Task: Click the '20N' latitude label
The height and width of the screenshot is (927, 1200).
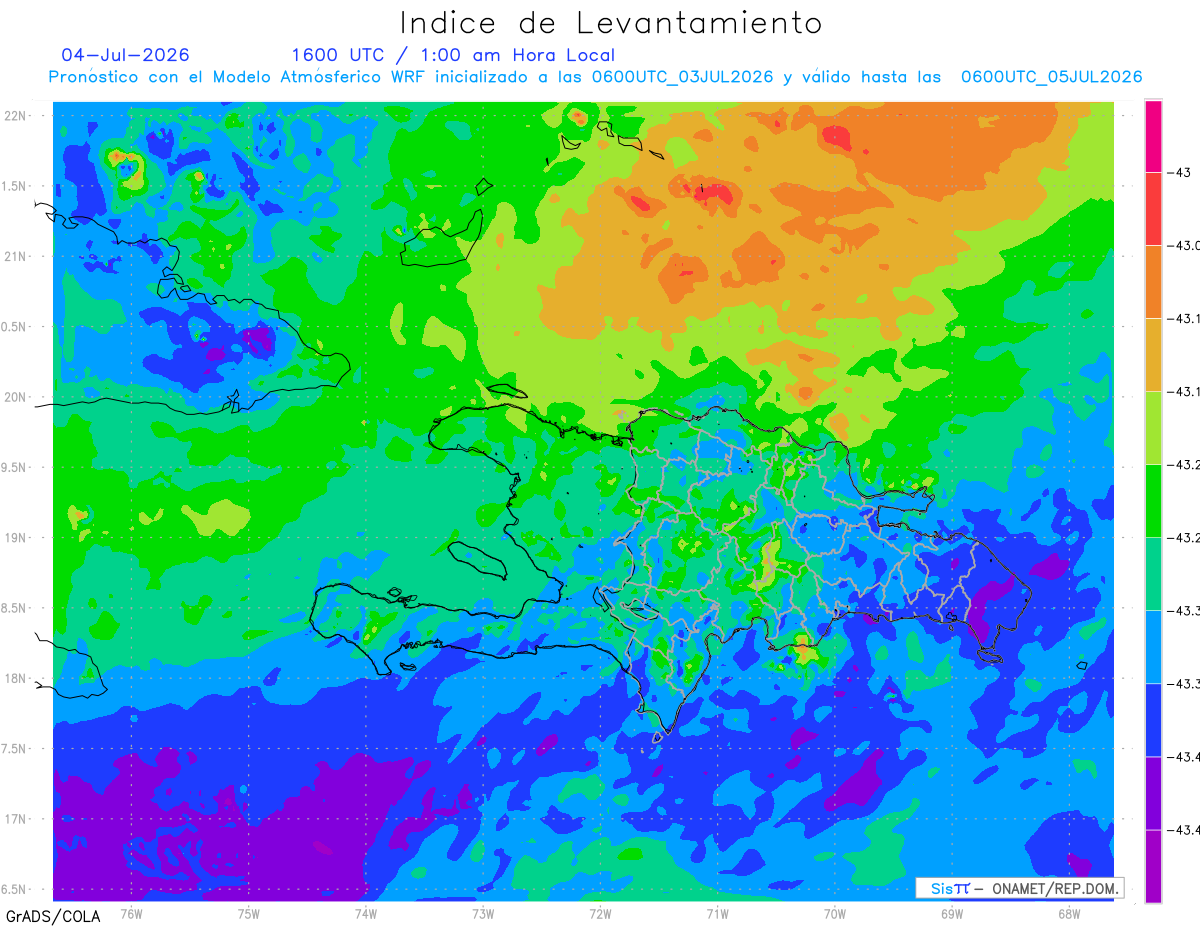Action: (14, 397)
